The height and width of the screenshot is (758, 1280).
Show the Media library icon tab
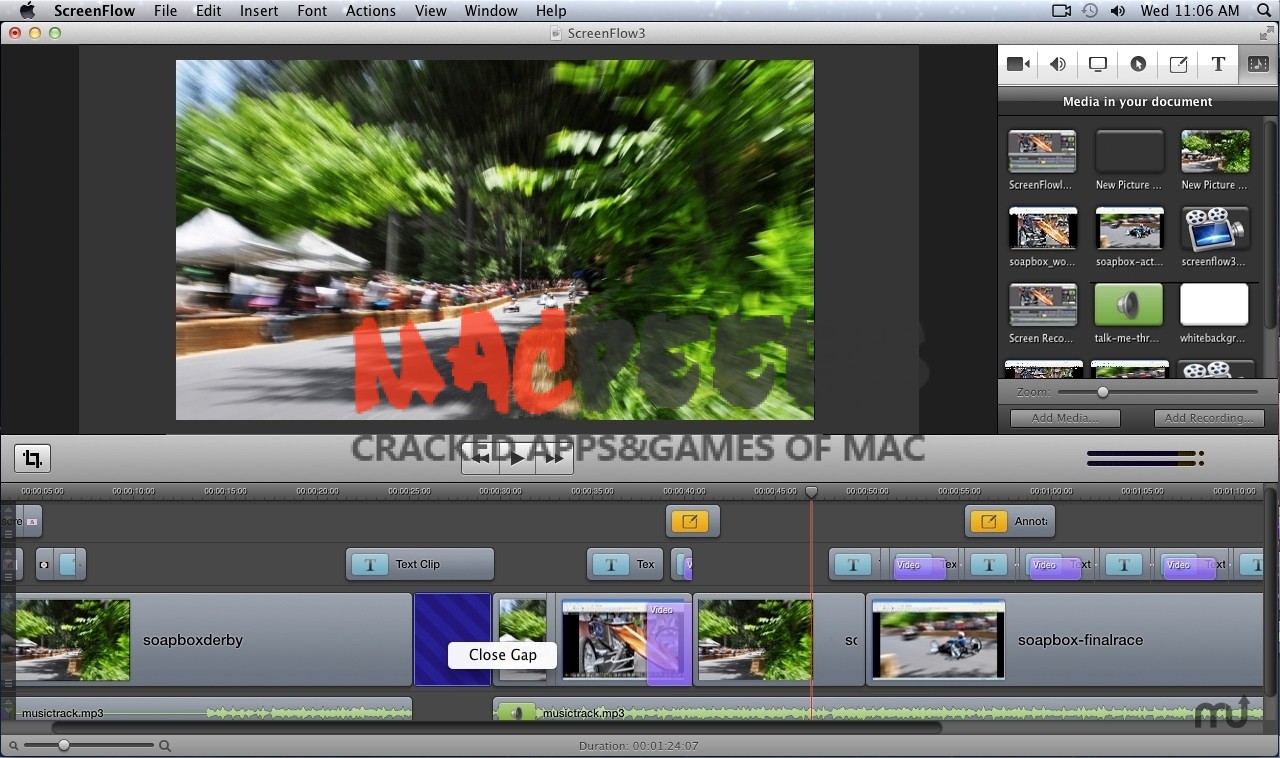click(x=1258, y=64)
